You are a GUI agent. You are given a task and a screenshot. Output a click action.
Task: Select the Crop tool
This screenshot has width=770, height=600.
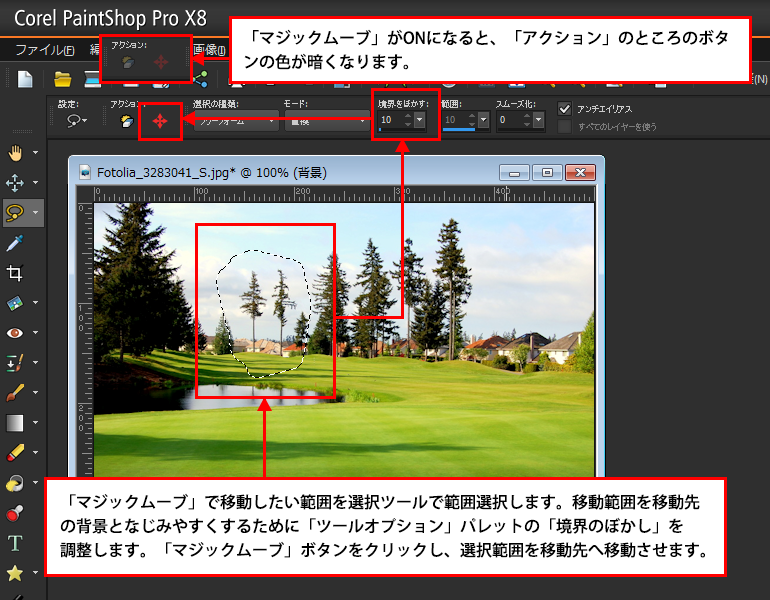[x=15, y=273]
